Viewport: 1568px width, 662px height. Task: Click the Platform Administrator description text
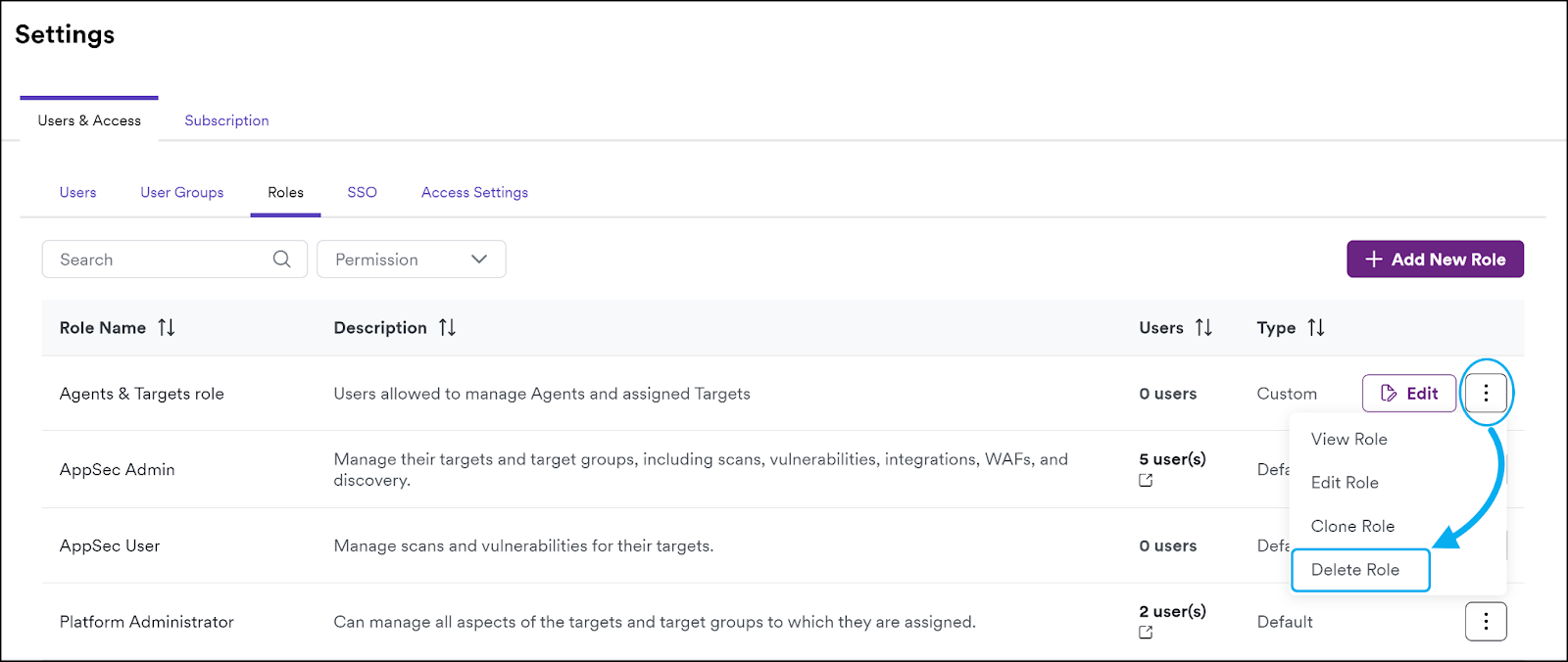click(x=655, y=622)
